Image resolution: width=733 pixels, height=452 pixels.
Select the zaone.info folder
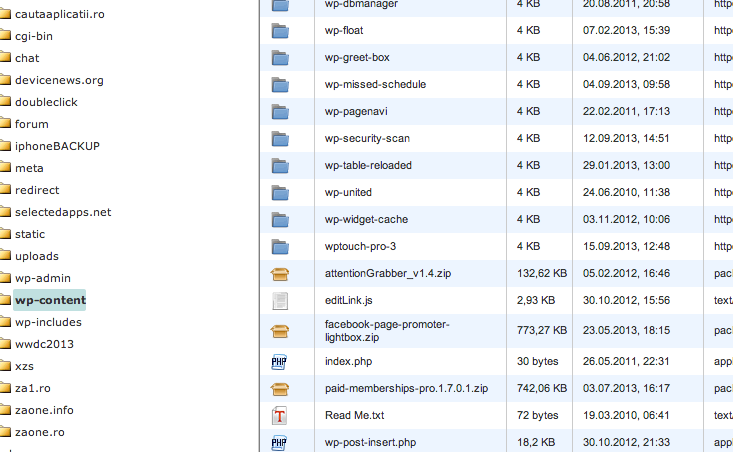[x=44, y=410]
